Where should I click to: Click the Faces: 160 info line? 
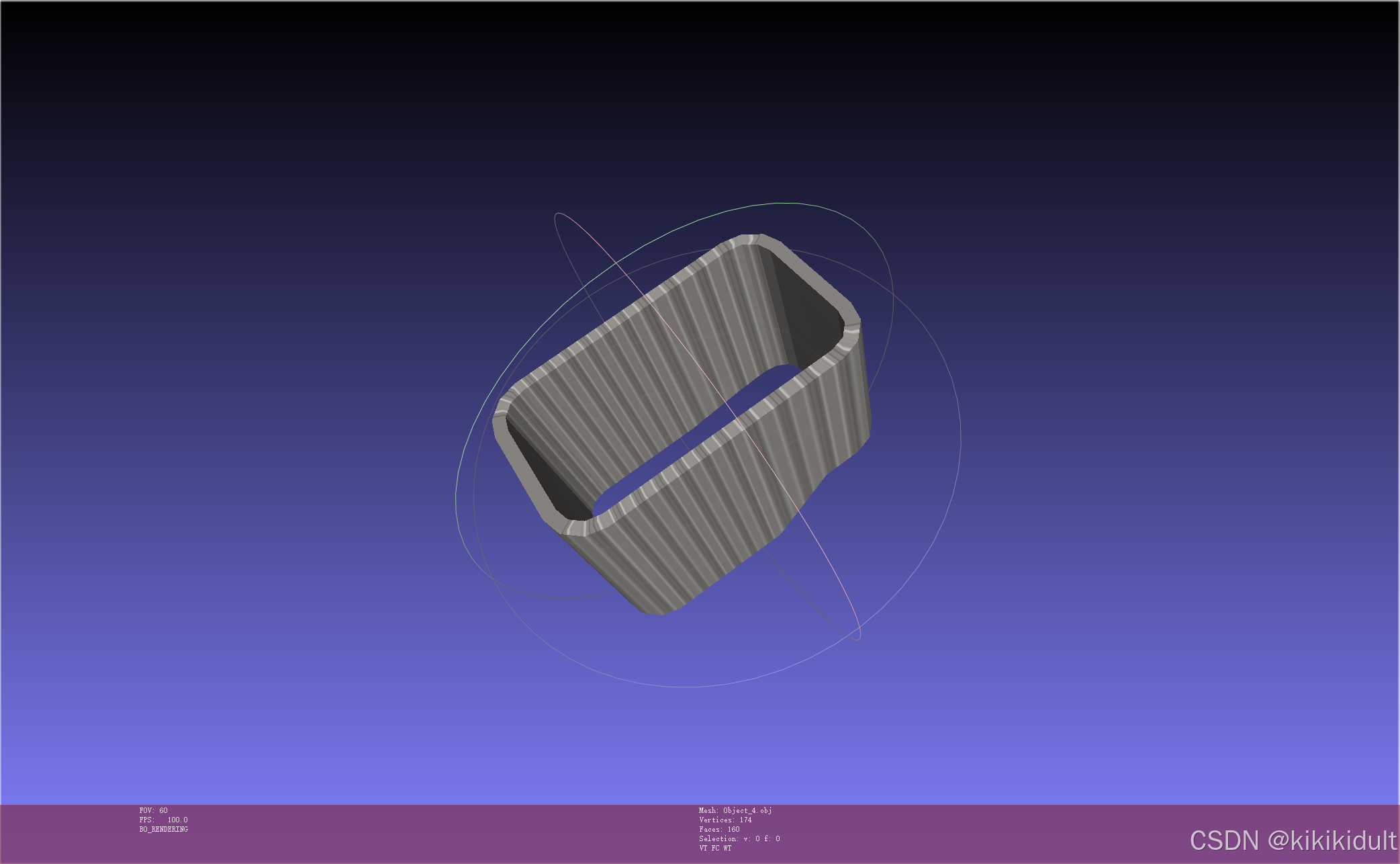tap(718, 829)
